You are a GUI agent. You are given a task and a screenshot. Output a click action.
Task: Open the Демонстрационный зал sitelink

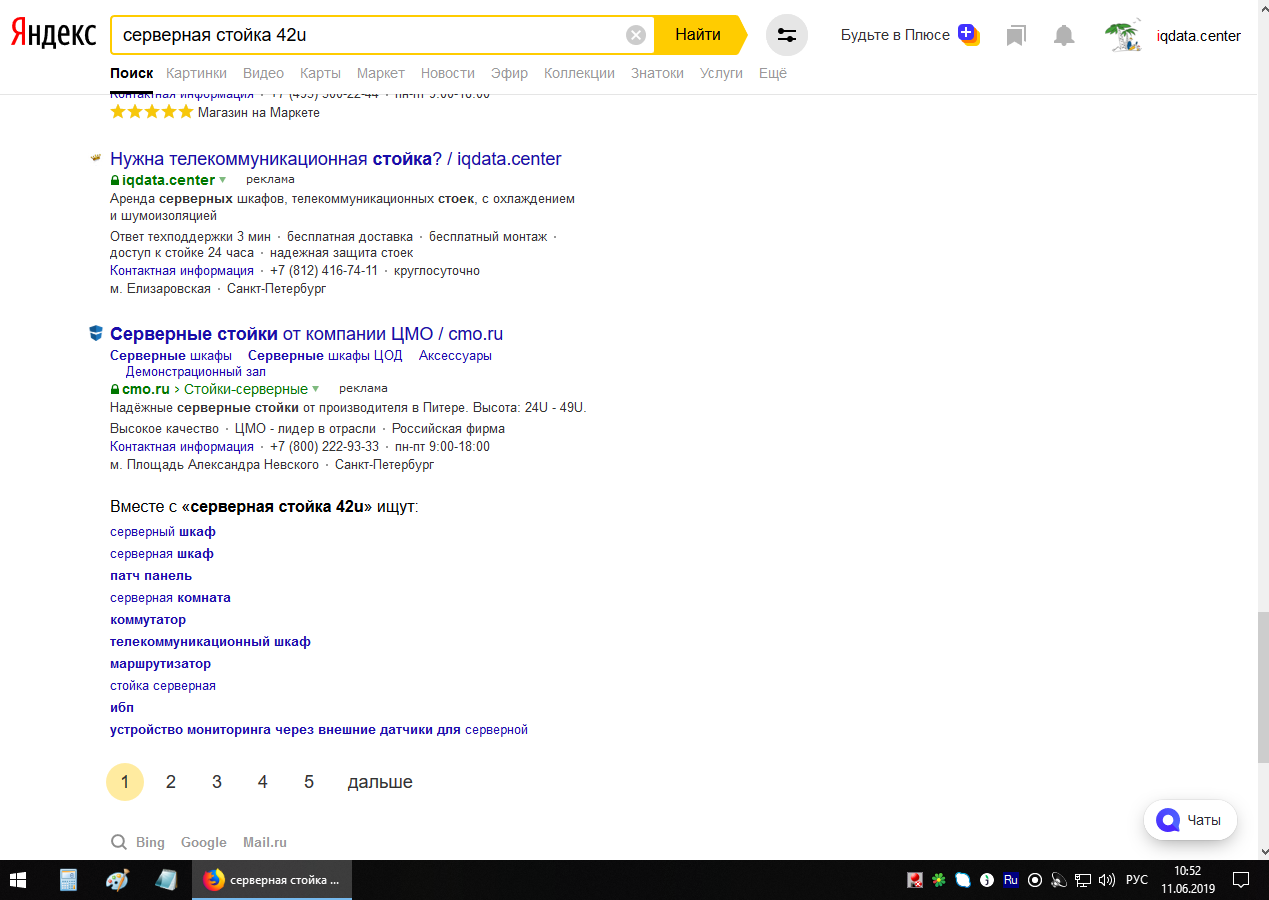tap(196, 372)
